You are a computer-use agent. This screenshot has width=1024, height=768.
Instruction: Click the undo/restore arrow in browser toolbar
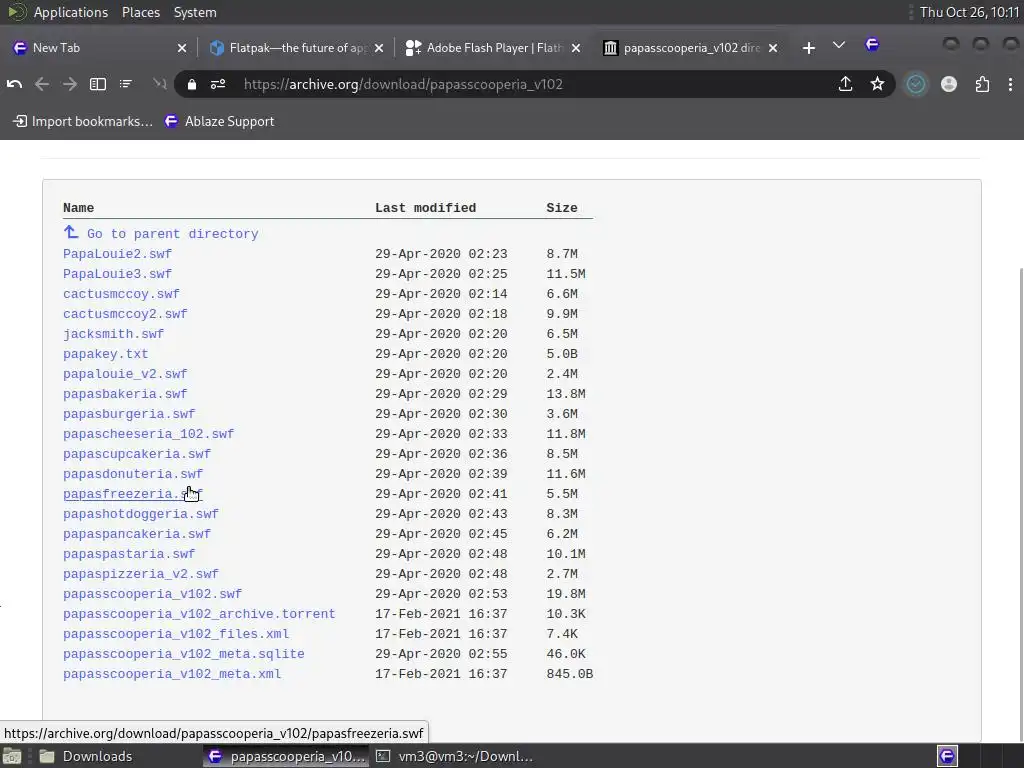pyautogui.click(x=14, y=84)
